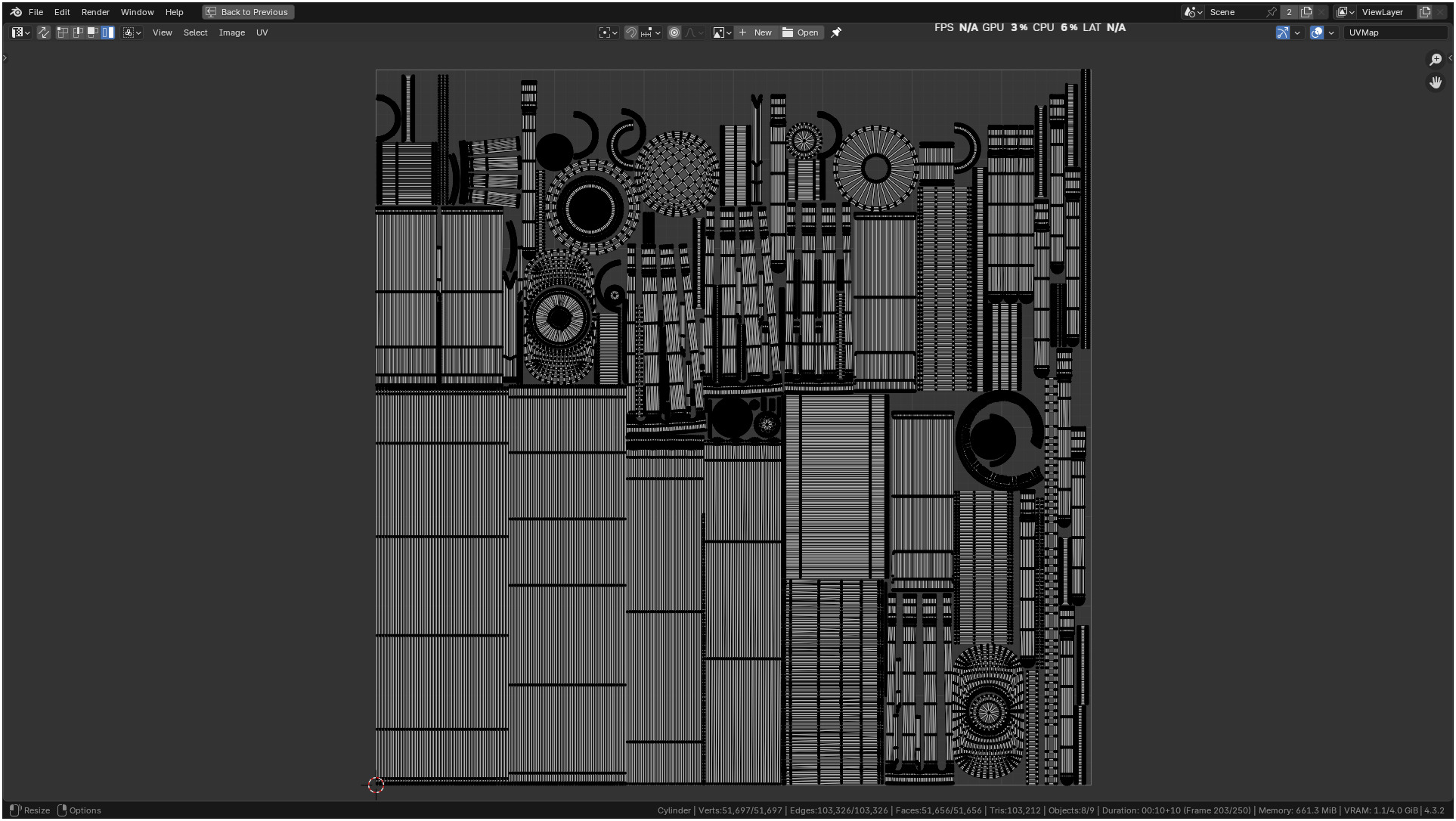Toggle show gizmo button
The width and height of the screenshot is (1456, 821).
point(1282,33)
